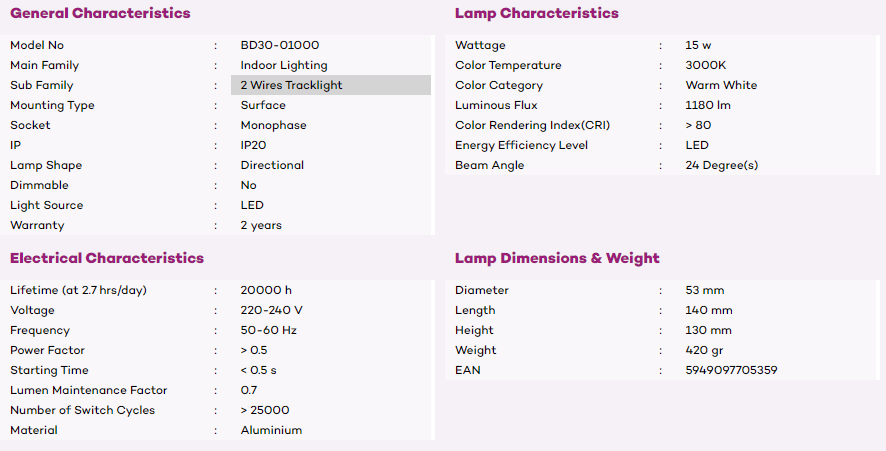
Task: Click the 3000K color temperature value
Action: pyautogui.click(x=706, y=65)
